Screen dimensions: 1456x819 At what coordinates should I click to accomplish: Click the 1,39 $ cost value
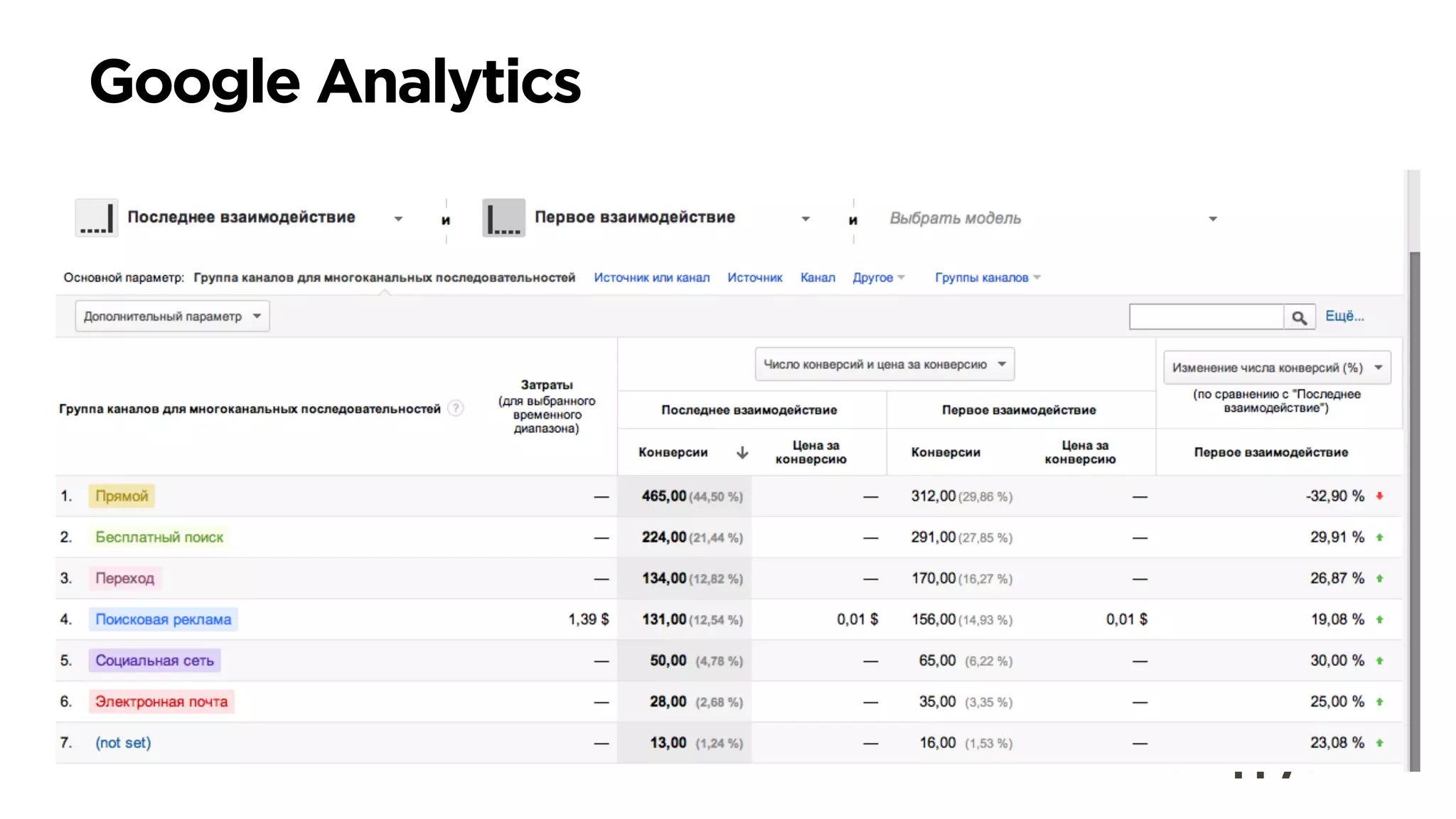tap(589, 619)
